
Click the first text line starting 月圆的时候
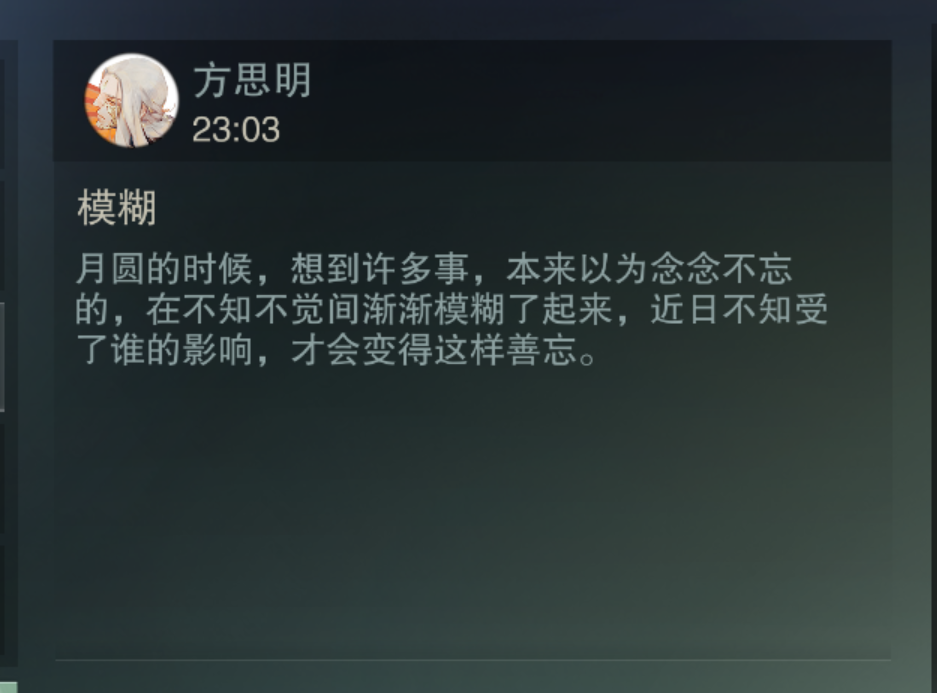pos(434,268)
